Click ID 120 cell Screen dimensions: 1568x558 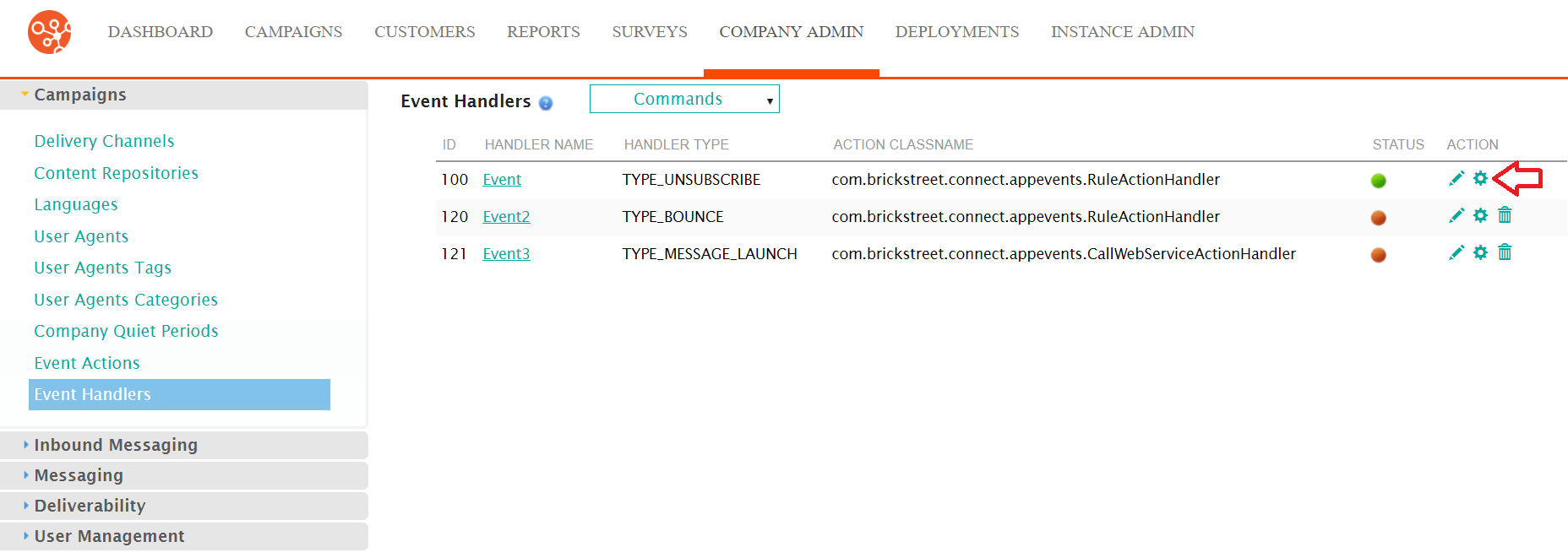point(455,217)
